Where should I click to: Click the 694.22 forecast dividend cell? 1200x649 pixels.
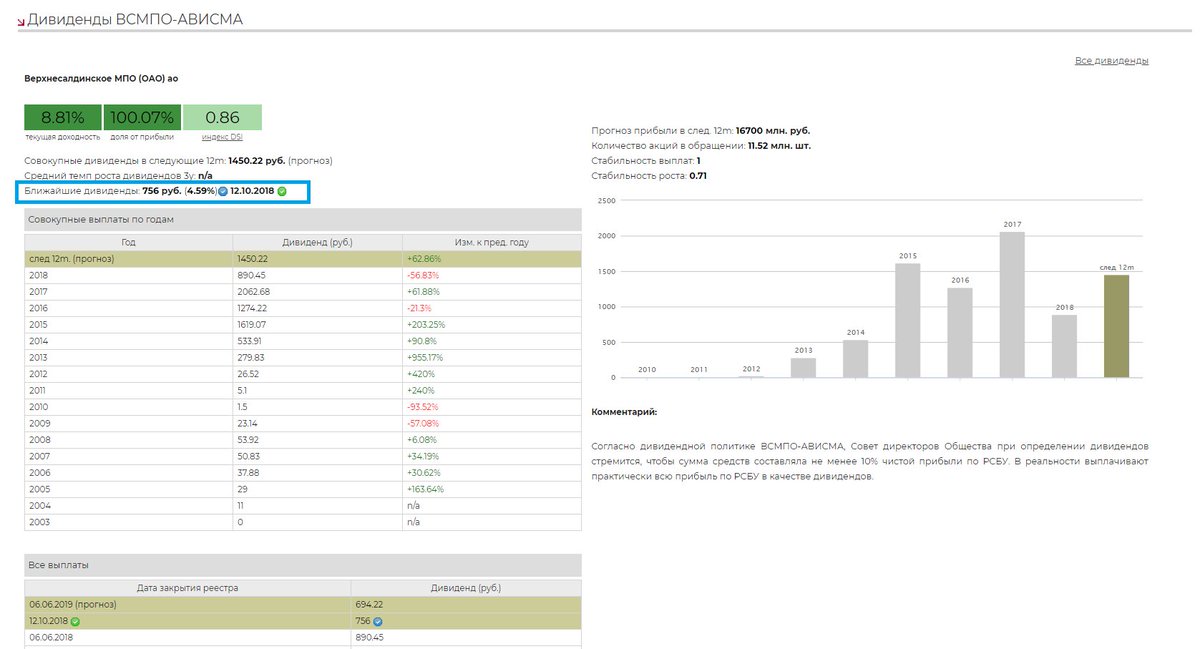(x=466, y=604)
